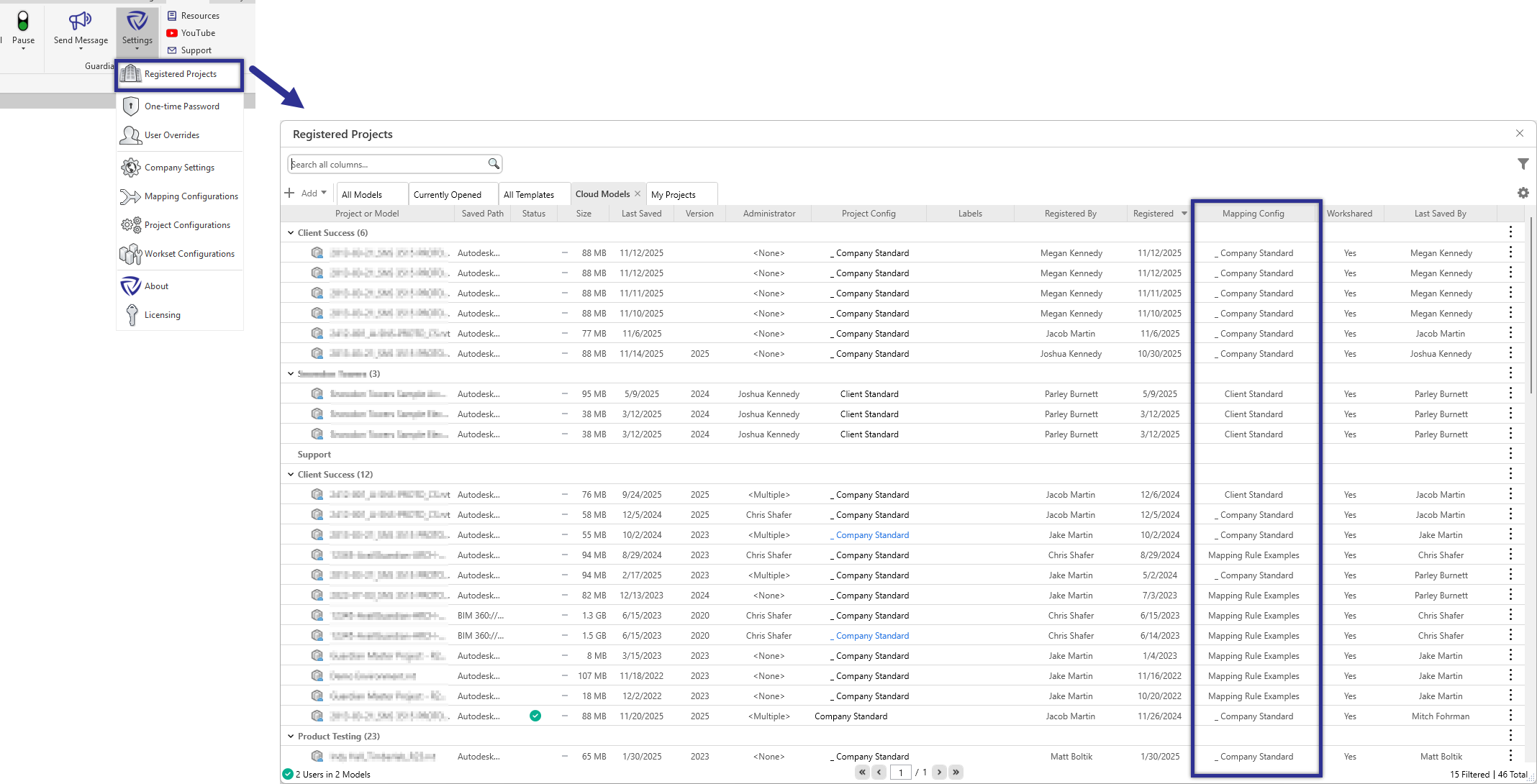Select the One-time Password shield icon
The width and height of the screenshot is (1537, 784).
click(x=132, y=106)
